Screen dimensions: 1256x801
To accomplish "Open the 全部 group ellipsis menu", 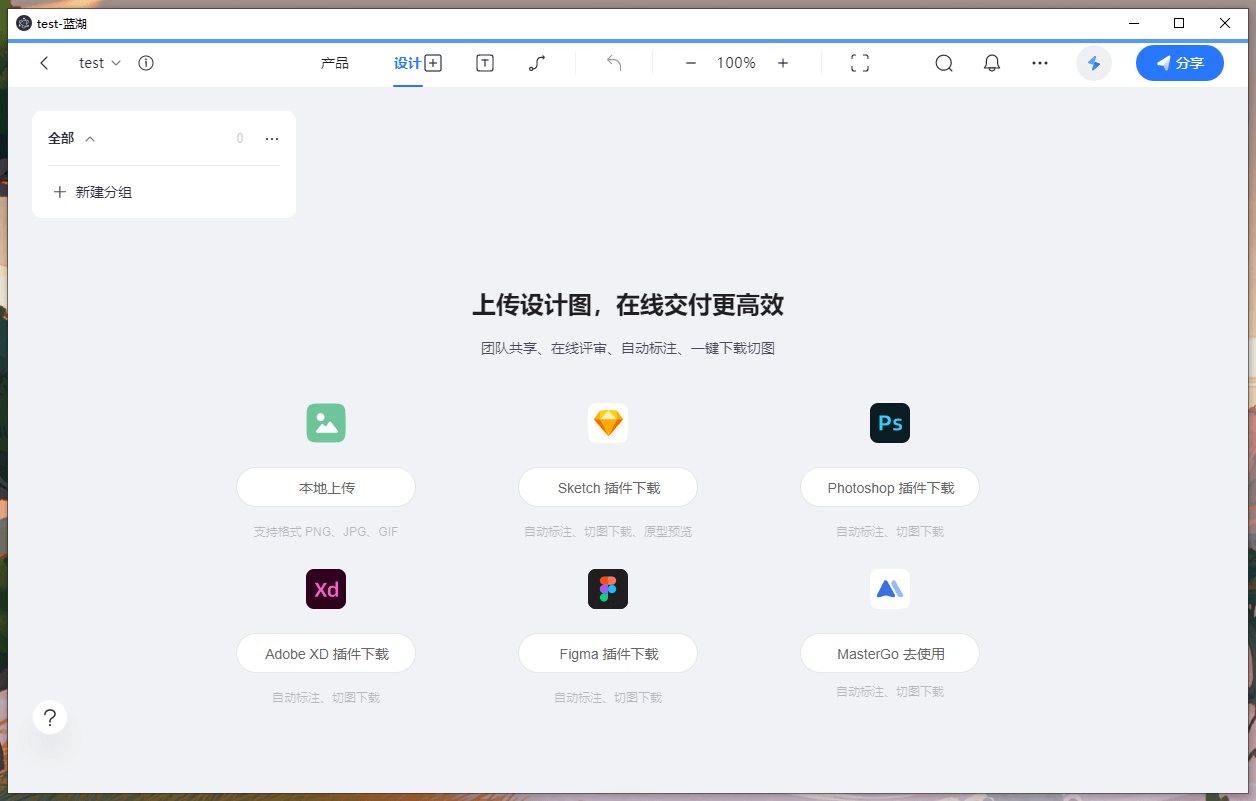I will point(272,139).
